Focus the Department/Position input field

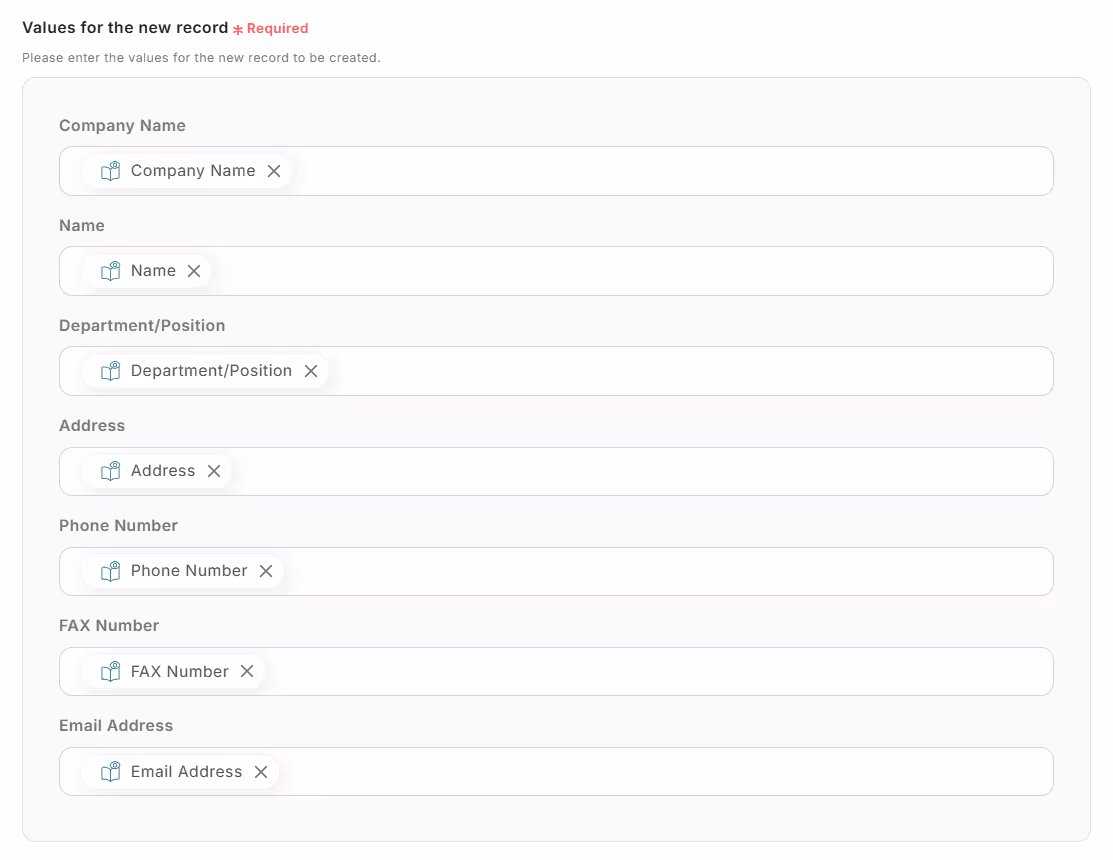[x=556, y=371]
